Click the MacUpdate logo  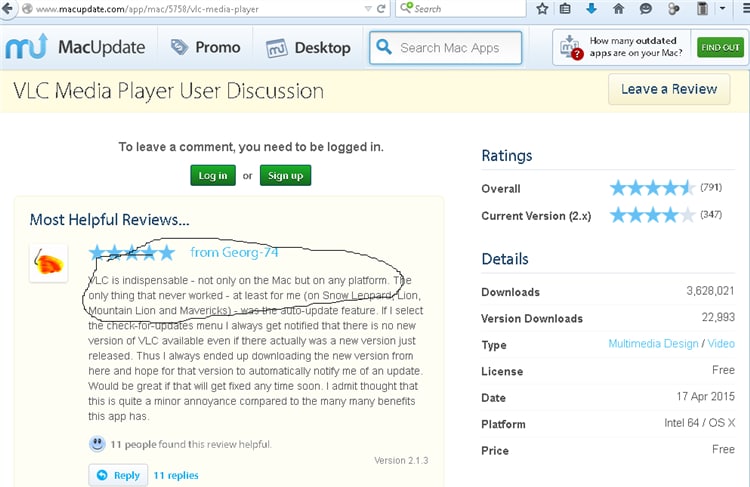click(75, 47)
